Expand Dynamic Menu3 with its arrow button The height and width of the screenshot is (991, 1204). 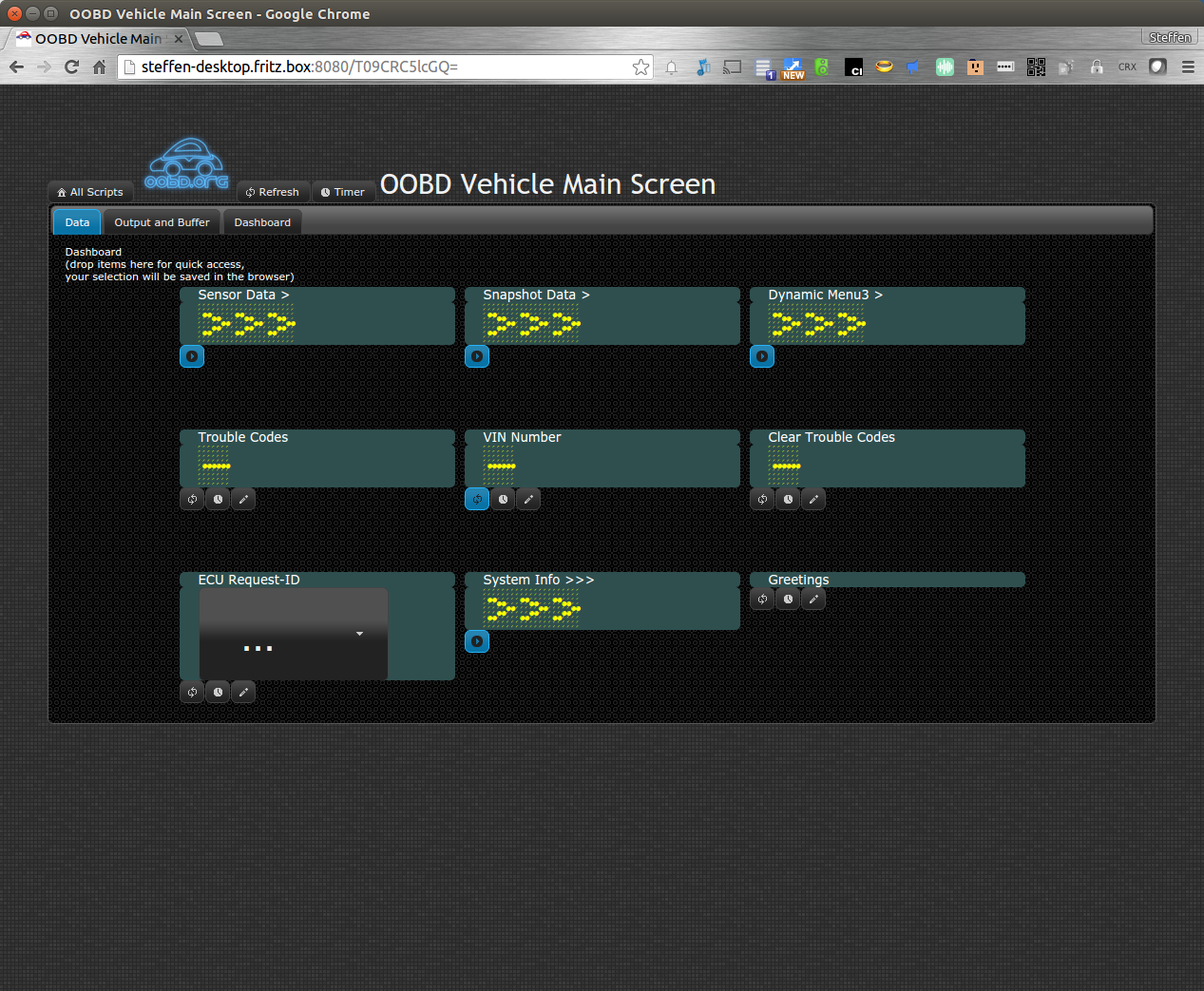coord(762,356)
